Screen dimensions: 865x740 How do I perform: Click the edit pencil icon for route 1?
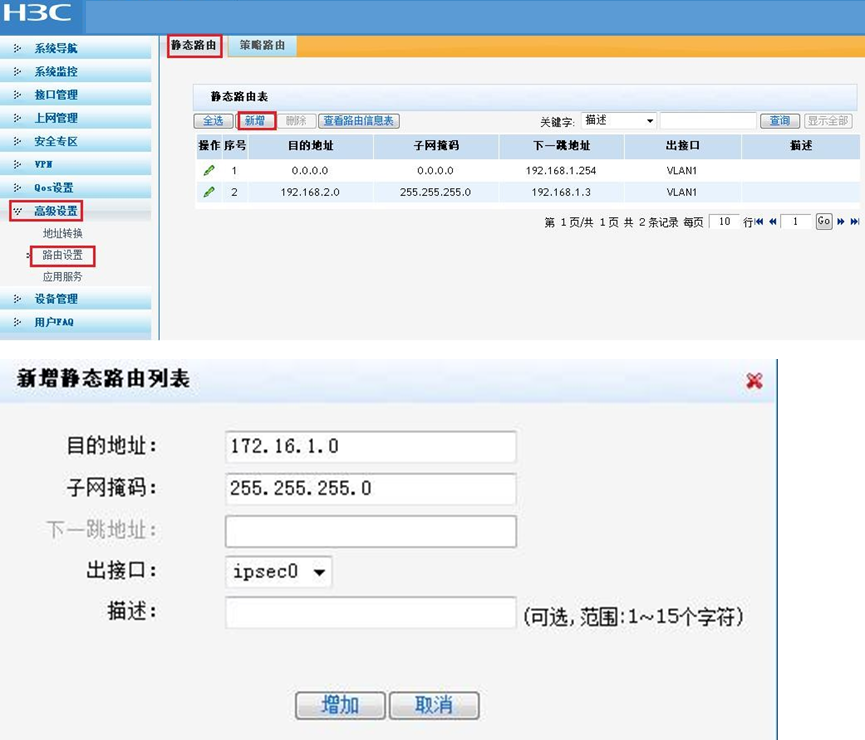pos(209,171)
